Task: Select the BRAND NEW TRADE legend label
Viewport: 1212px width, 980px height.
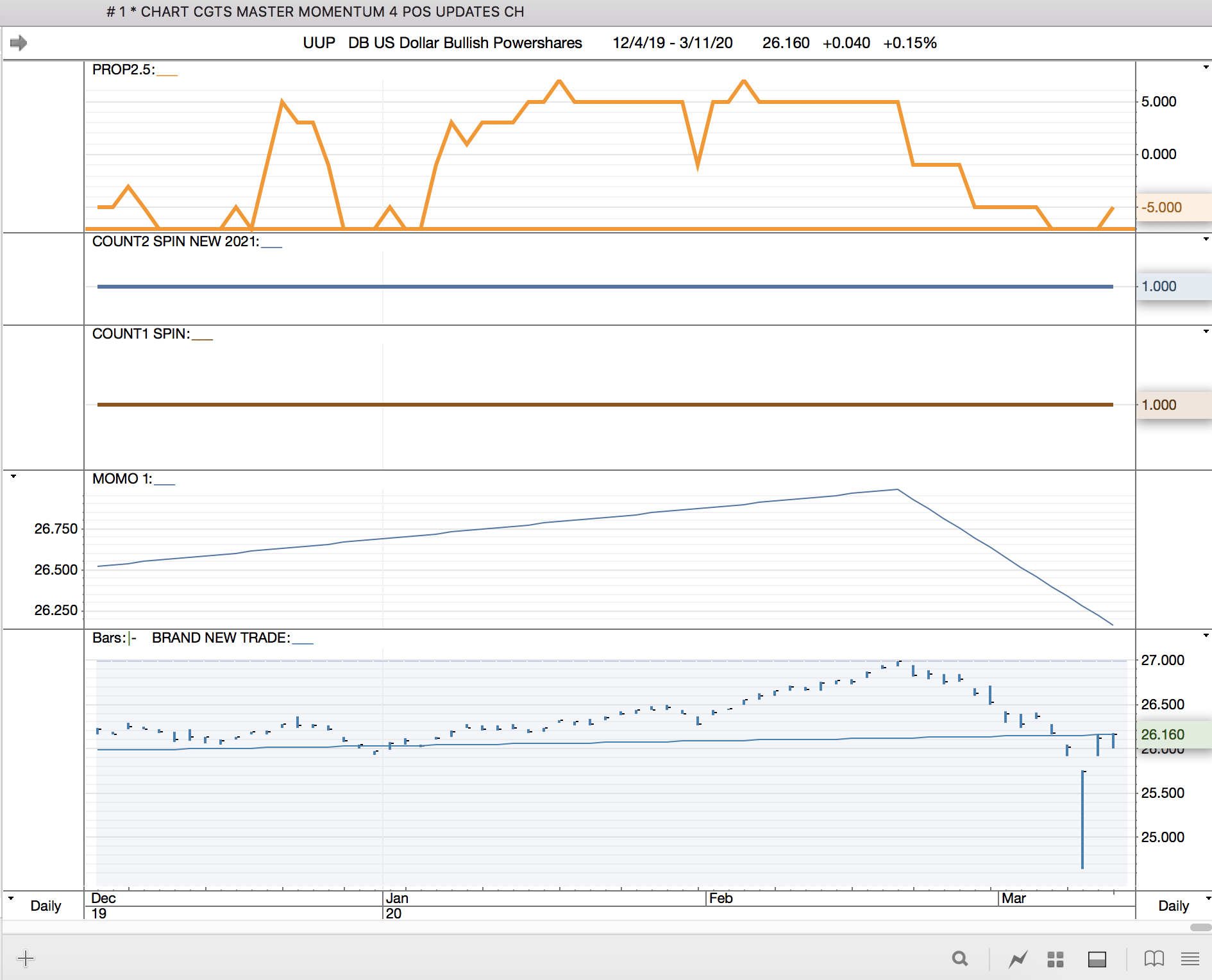Action: (x=221, y=638)
